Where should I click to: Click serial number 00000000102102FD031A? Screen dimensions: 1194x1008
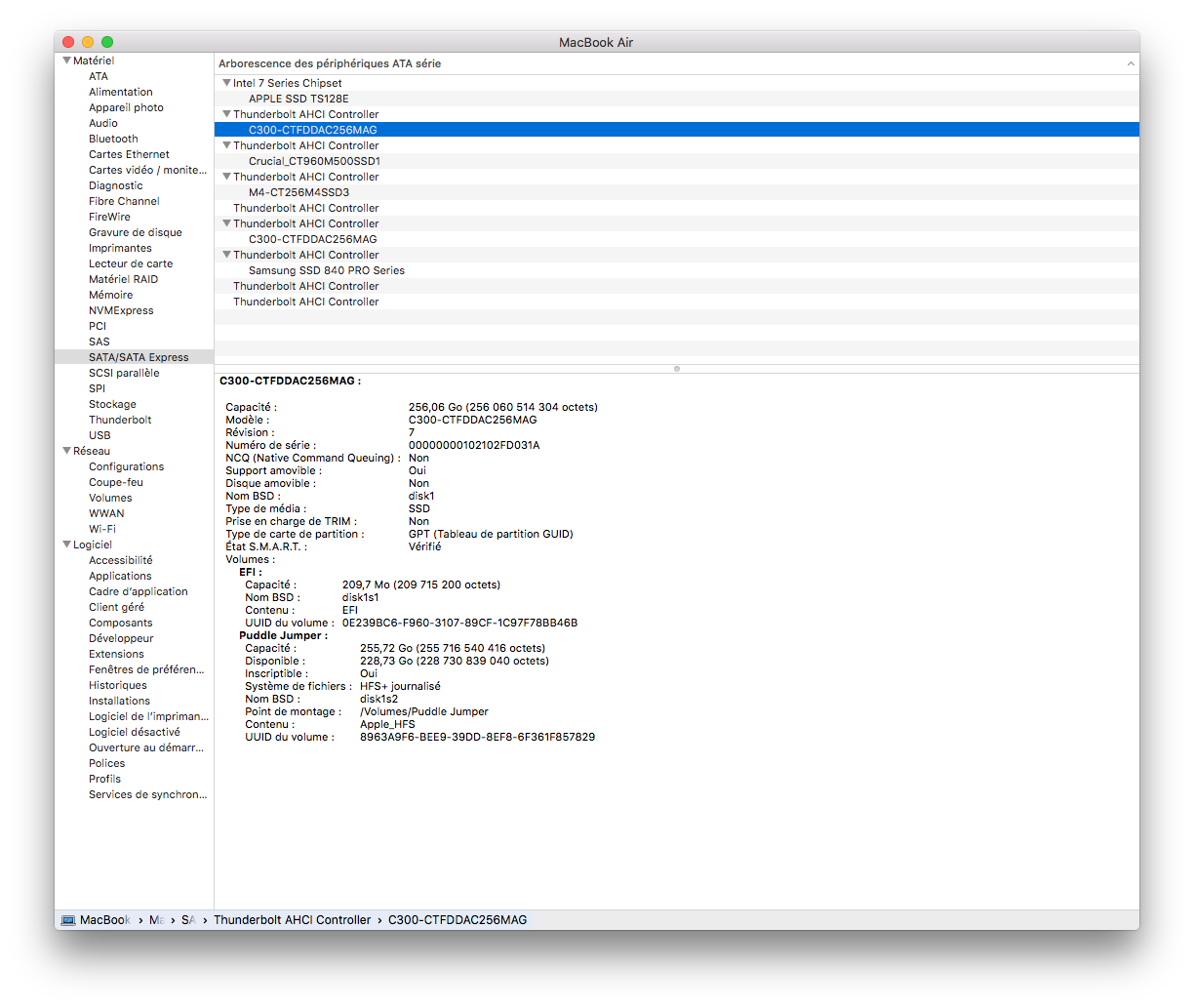click(x=474, y=445)
